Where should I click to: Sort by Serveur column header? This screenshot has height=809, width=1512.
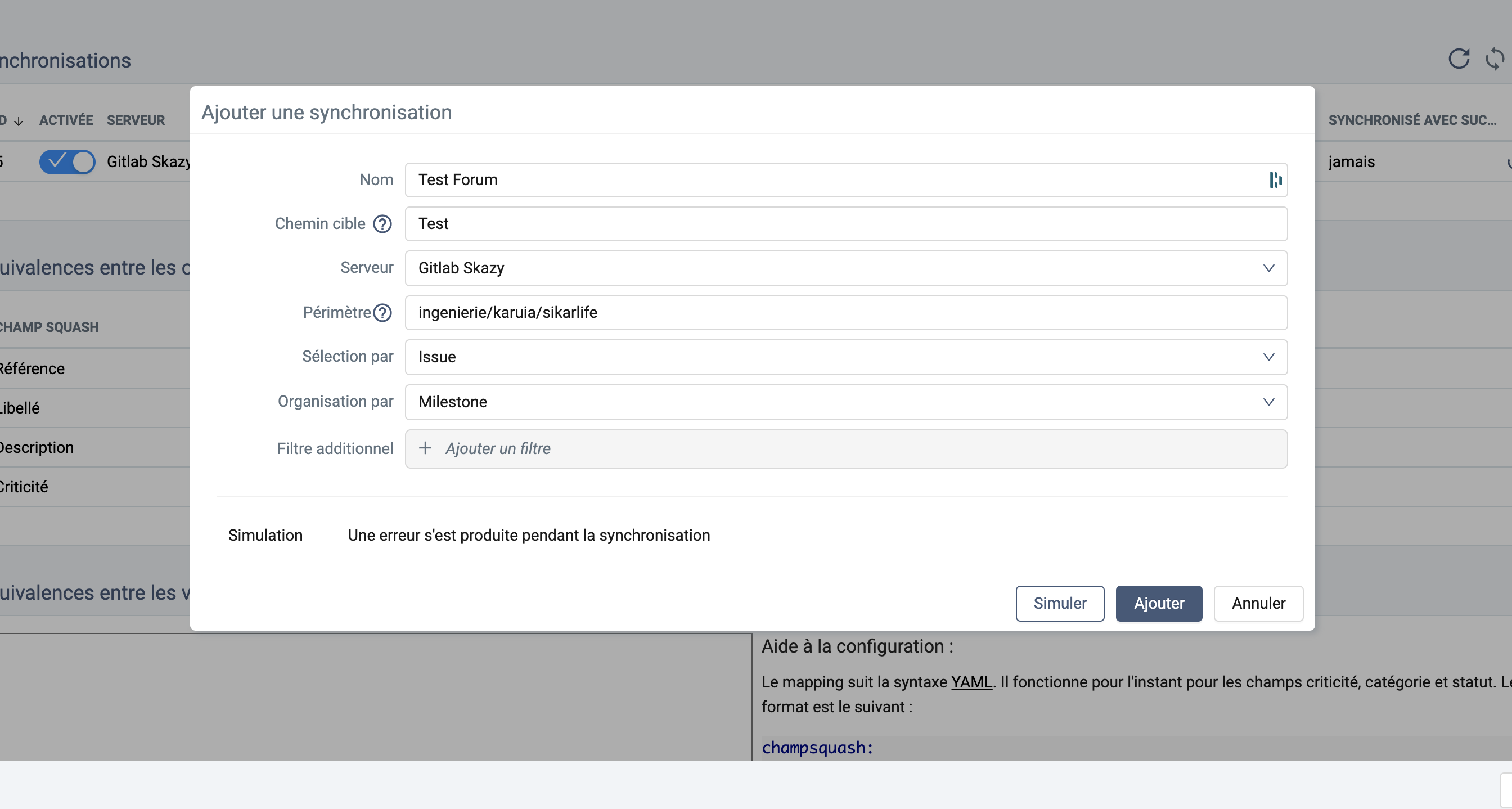point(136,120)
